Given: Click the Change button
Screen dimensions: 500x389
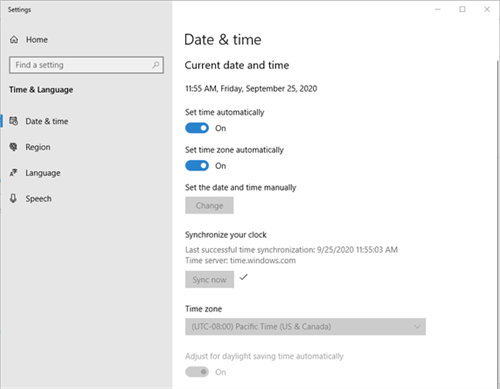Looking at the screenshot, I should click(x=209, y=205).
